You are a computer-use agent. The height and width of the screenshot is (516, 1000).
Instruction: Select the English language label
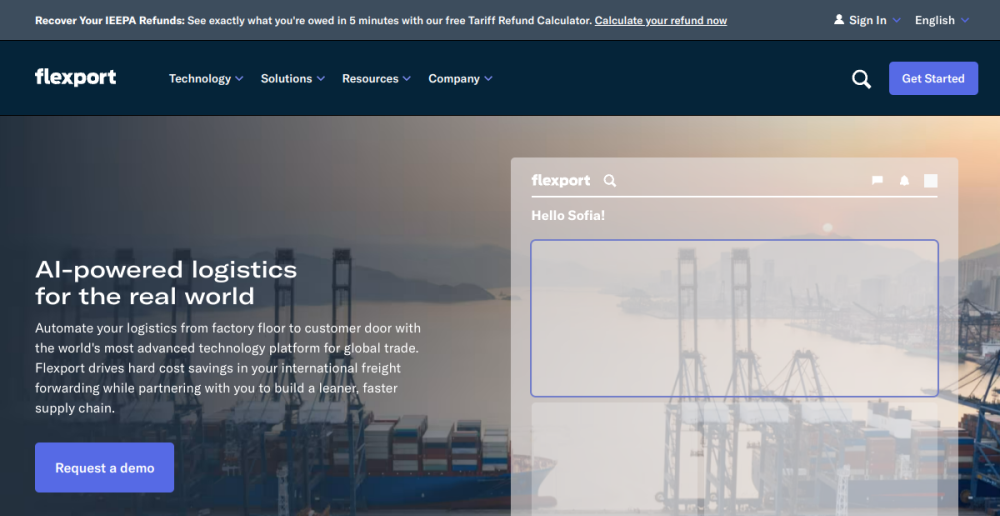tap(934, 20)
